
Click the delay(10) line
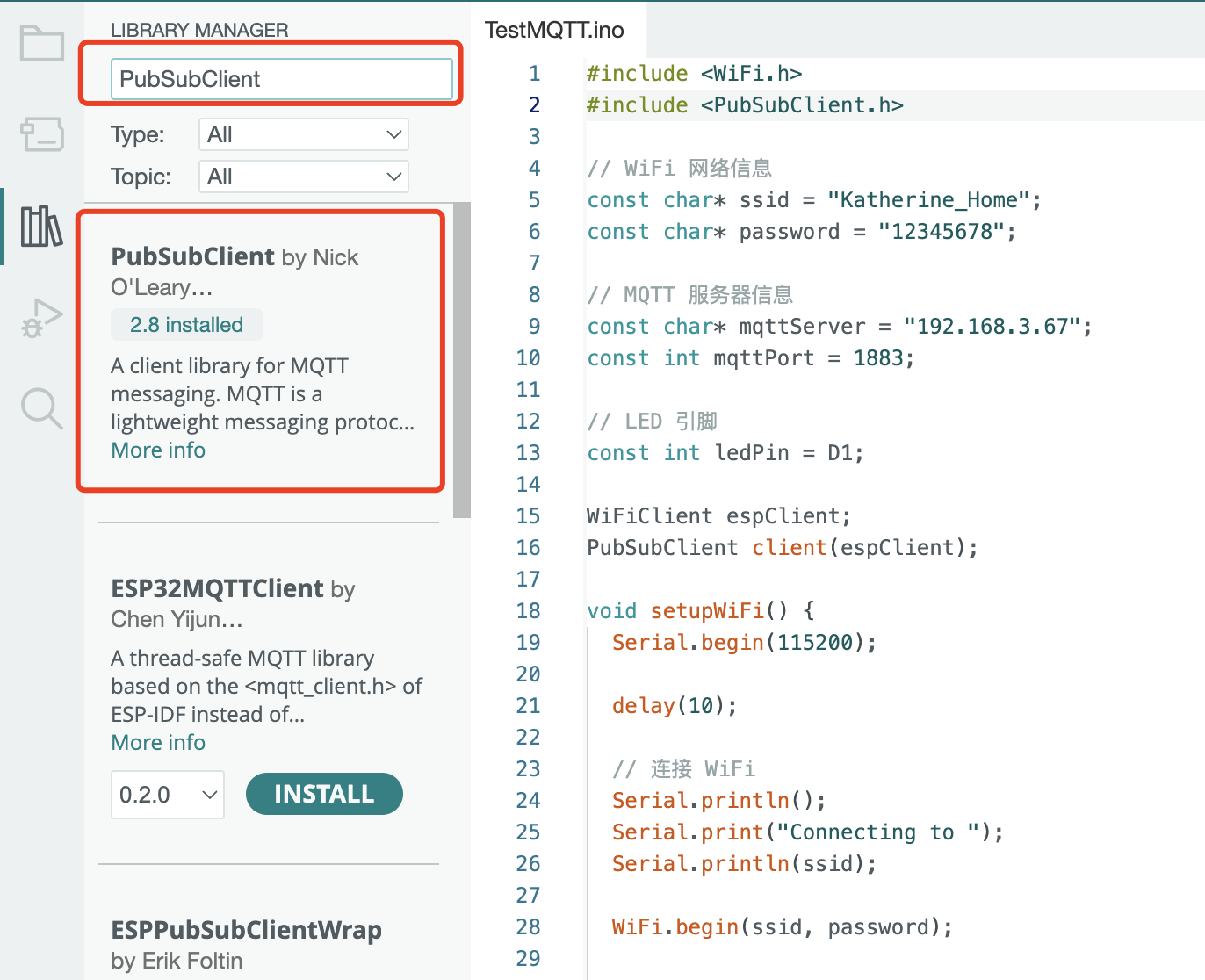click(675, 706)
